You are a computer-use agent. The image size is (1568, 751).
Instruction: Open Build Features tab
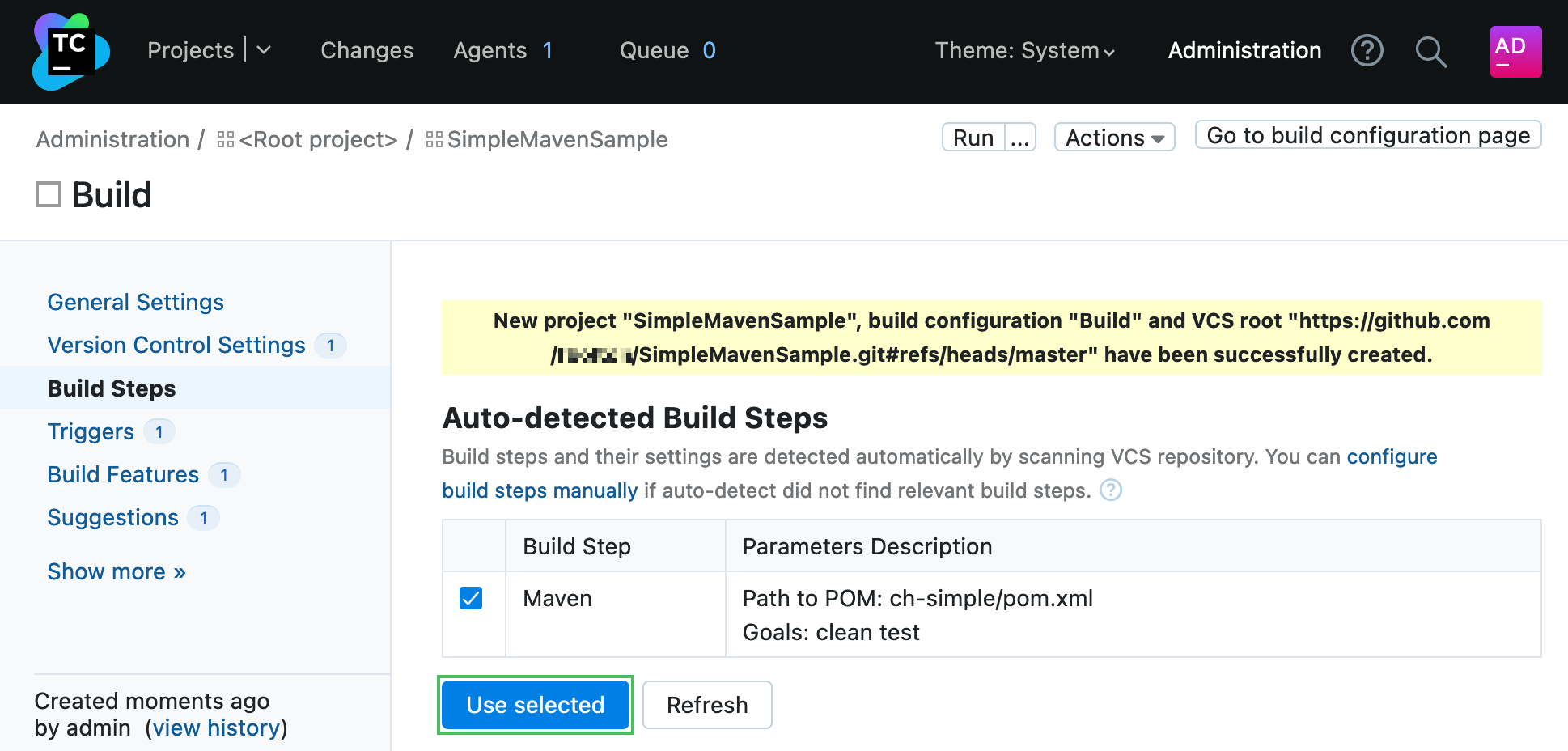pos(123,474)
